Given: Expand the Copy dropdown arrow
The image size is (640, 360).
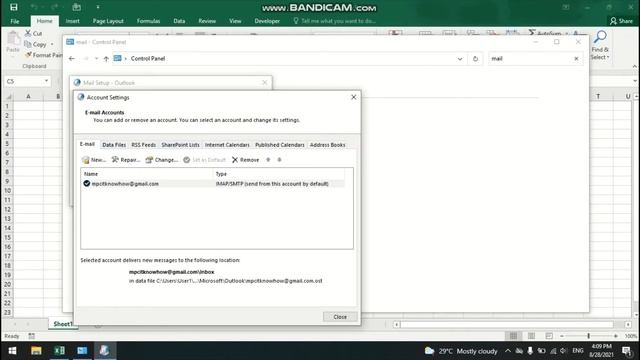Looking at the screenshot, I should 52,44.
